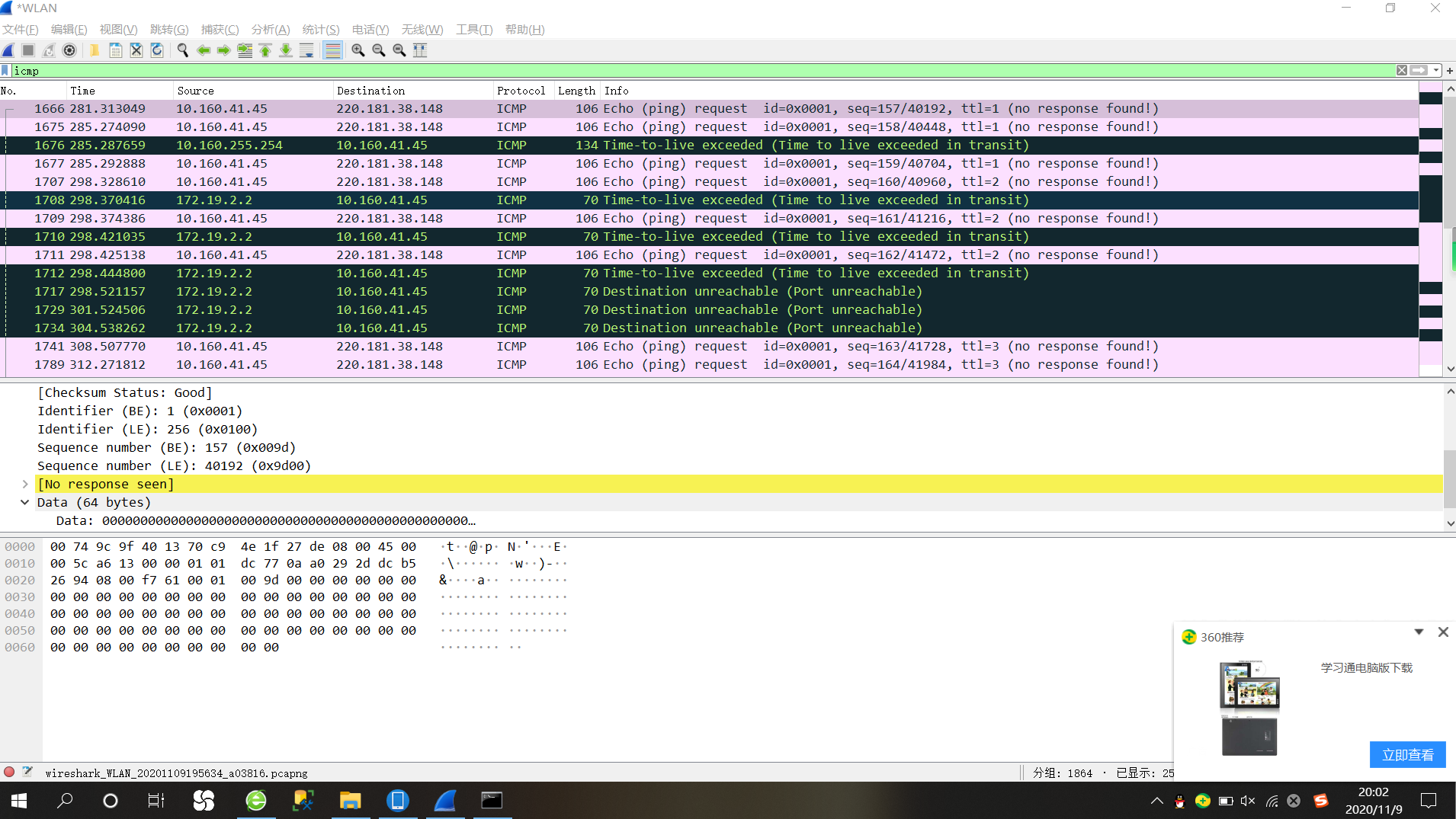Open the 文件(F) menu
The width and height of the screenshot is (1456, 819).
[21, 30]
